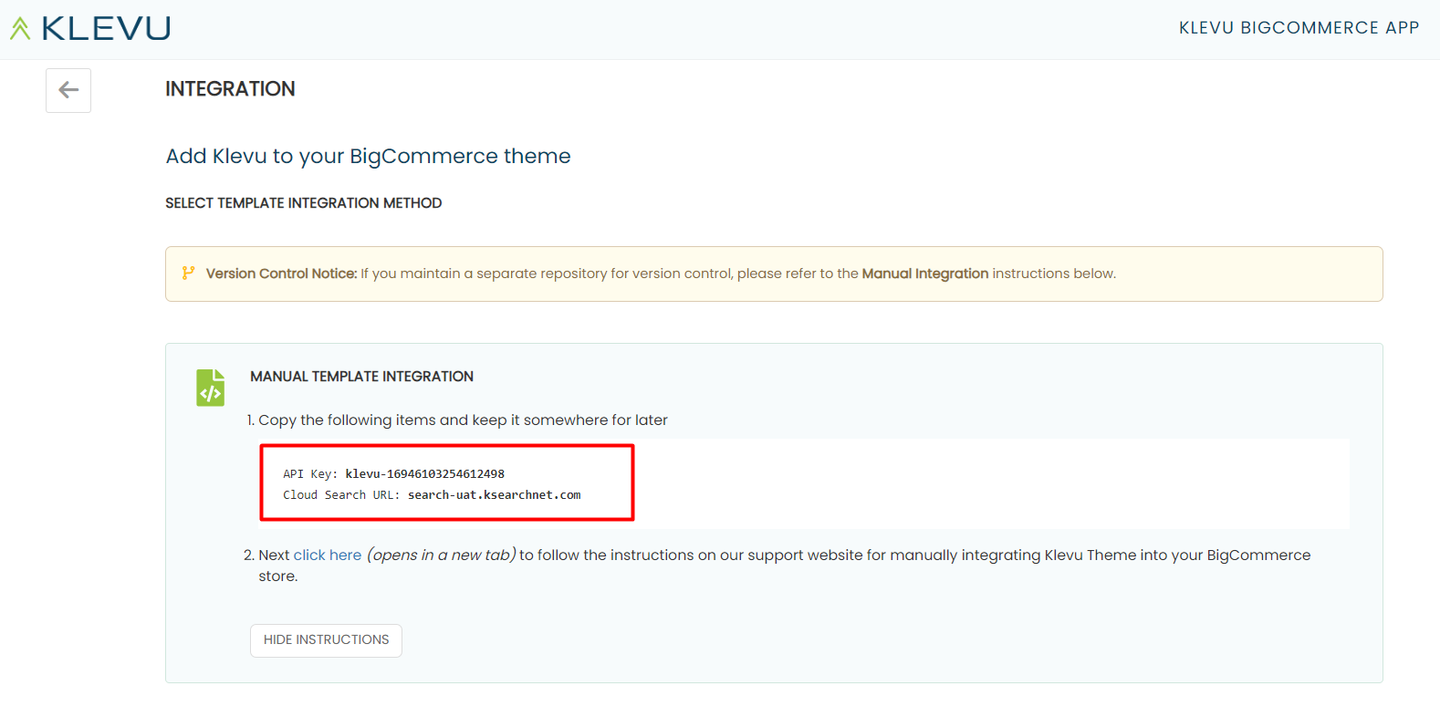Click the Cloud Search URL value
Screen dimensions: 1440x704
pyautogui.click(x=494, y=495)
